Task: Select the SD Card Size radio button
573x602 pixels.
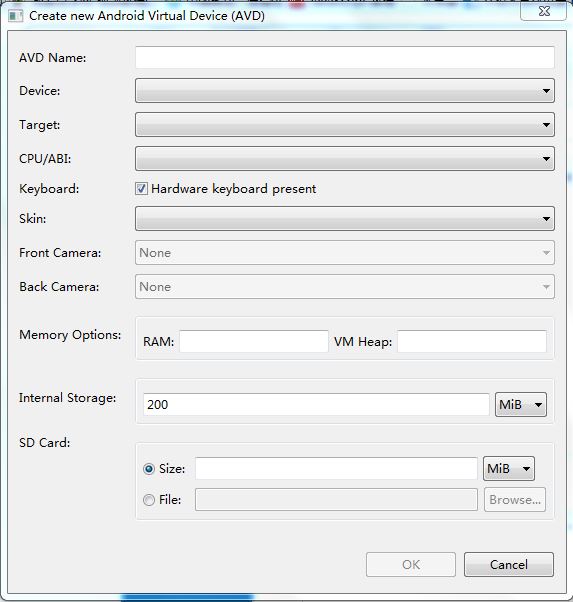Action: [149, 469]
